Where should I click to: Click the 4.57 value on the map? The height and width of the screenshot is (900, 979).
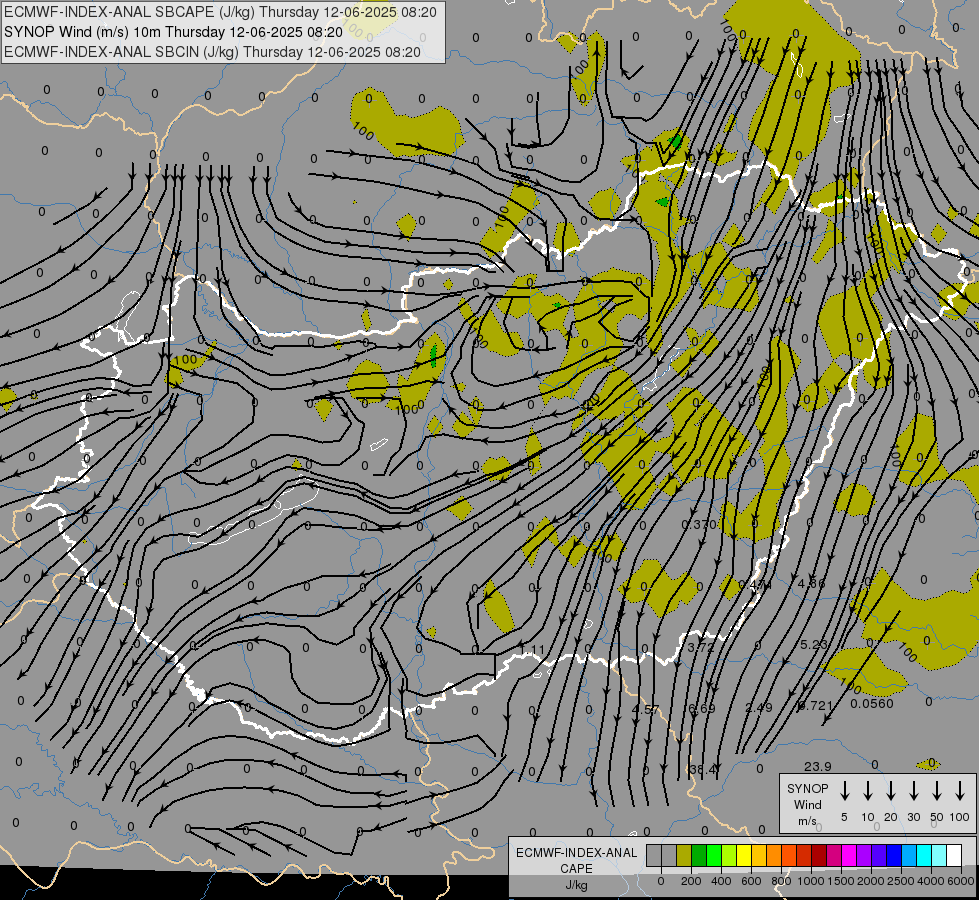pyautogui.click(x=646, y=710)
